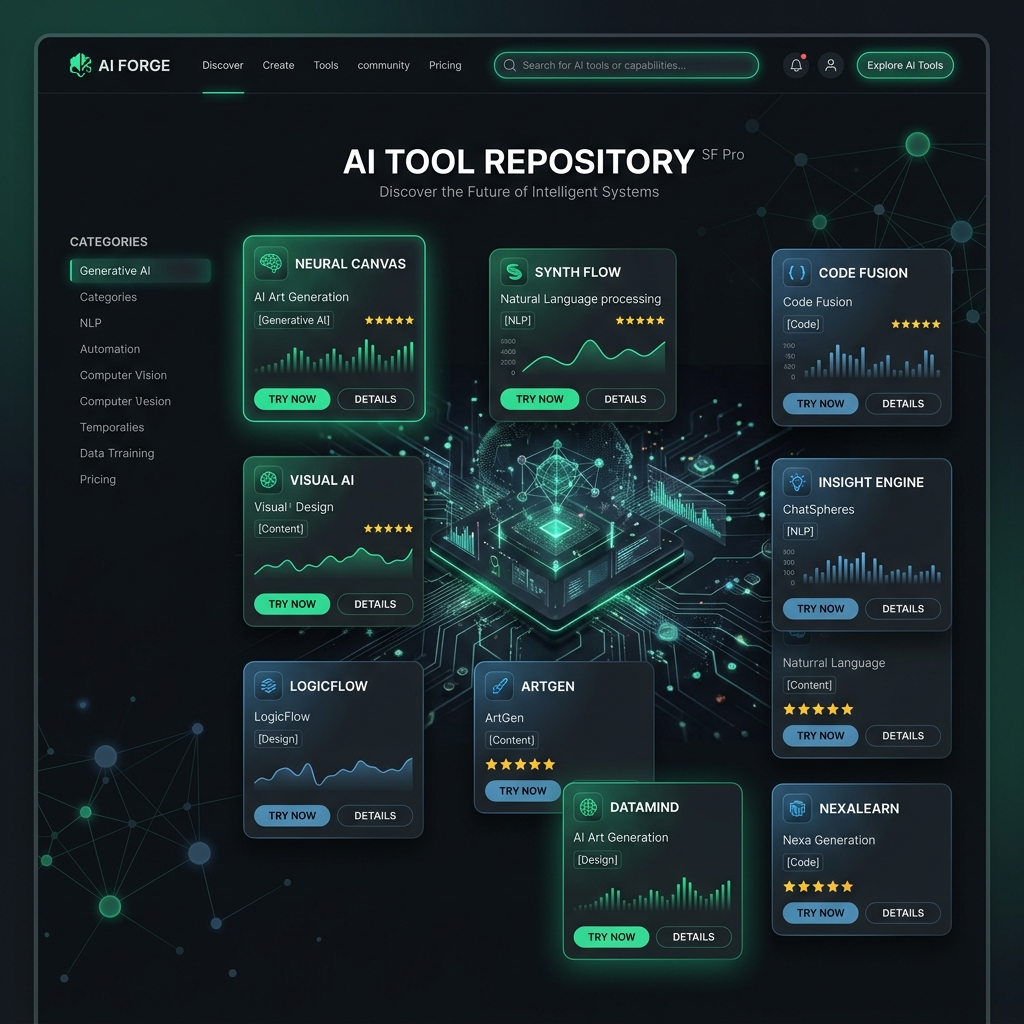The width and height of the screenshot is (1024, 1024).
Task: Click the Insight Engine lightbulb icon
Action: click(797, 482)
